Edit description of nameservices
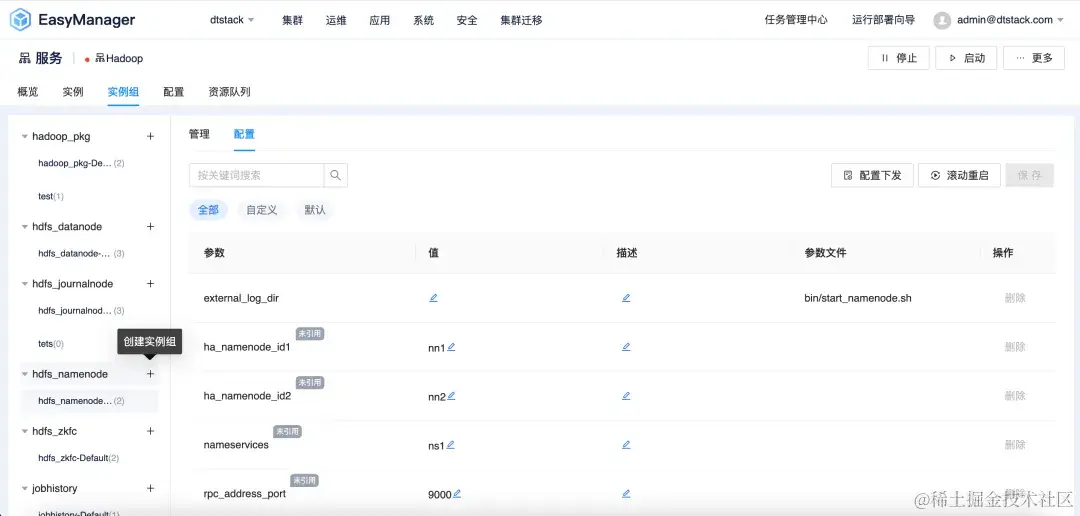 tap(626, 445)
